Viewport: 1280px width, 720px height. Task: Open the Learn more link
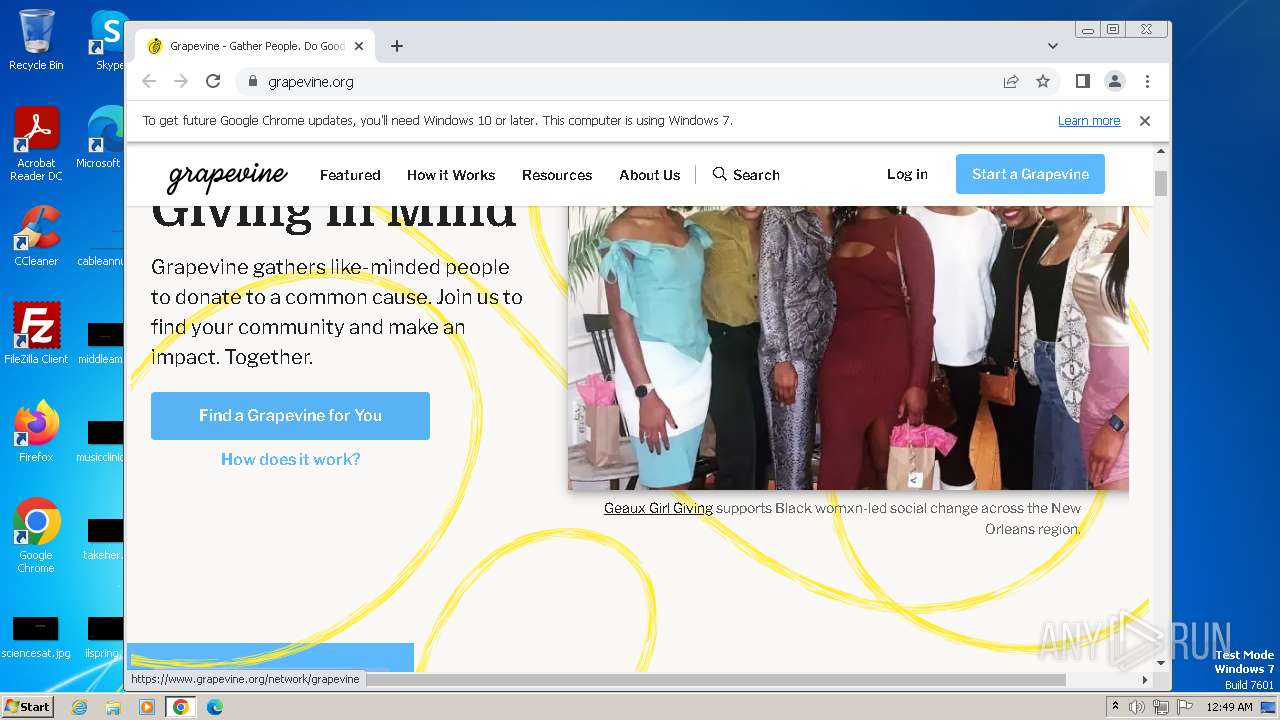[x=1089, y=121]
